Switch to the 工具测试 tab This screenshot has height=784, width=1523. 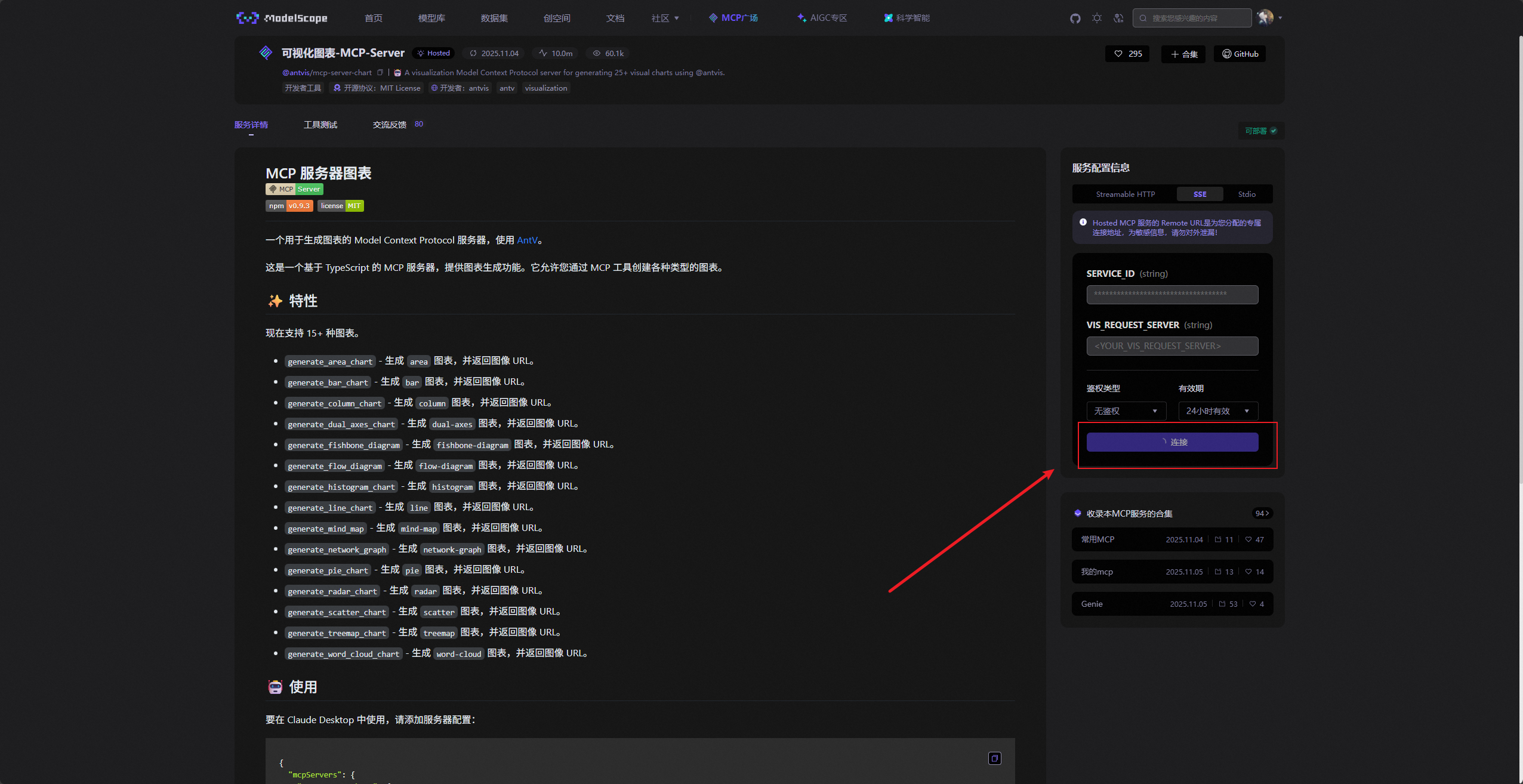(320, 125)
